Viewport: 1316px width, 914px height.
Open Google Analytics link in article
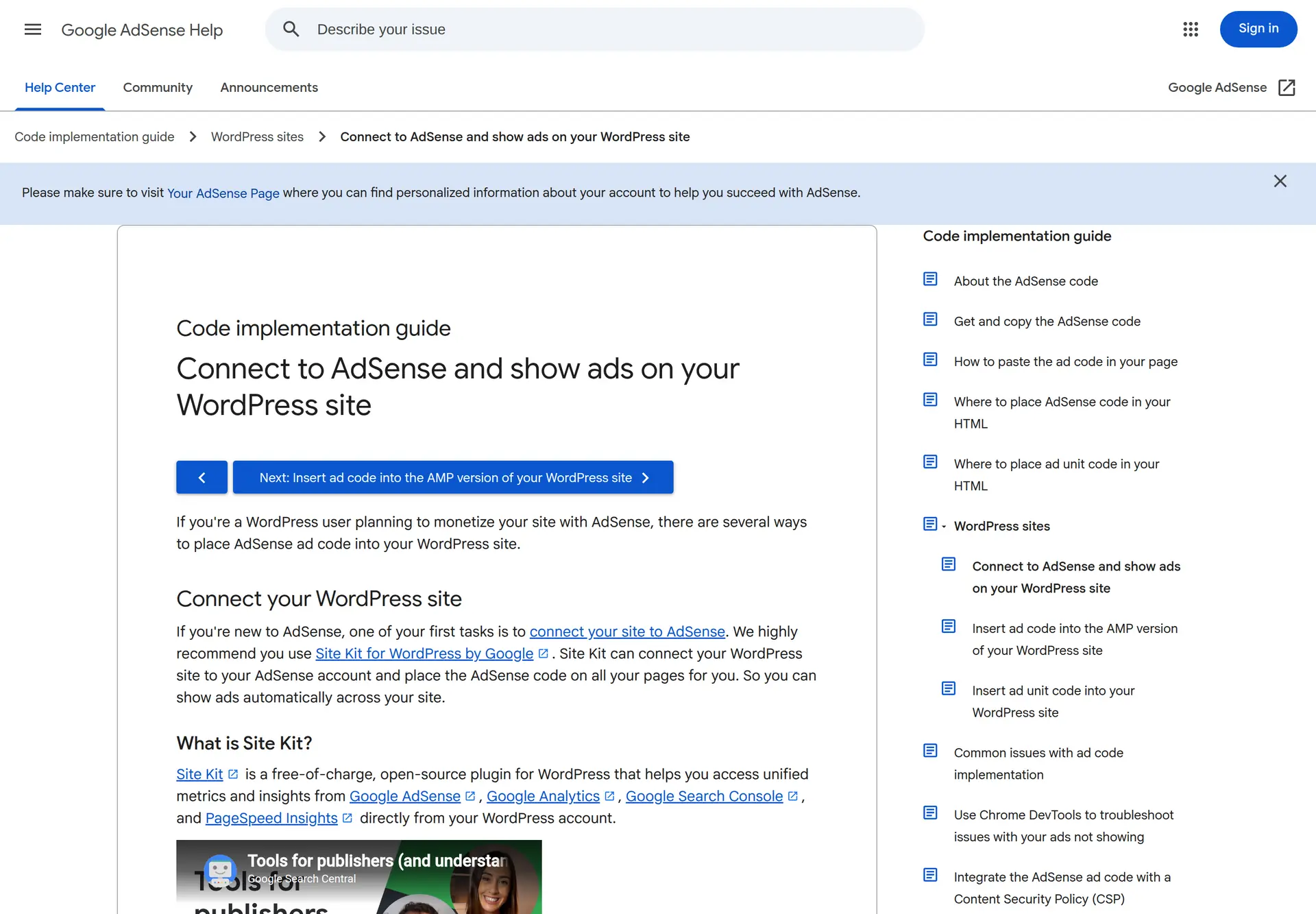click(x=543, y=796)
